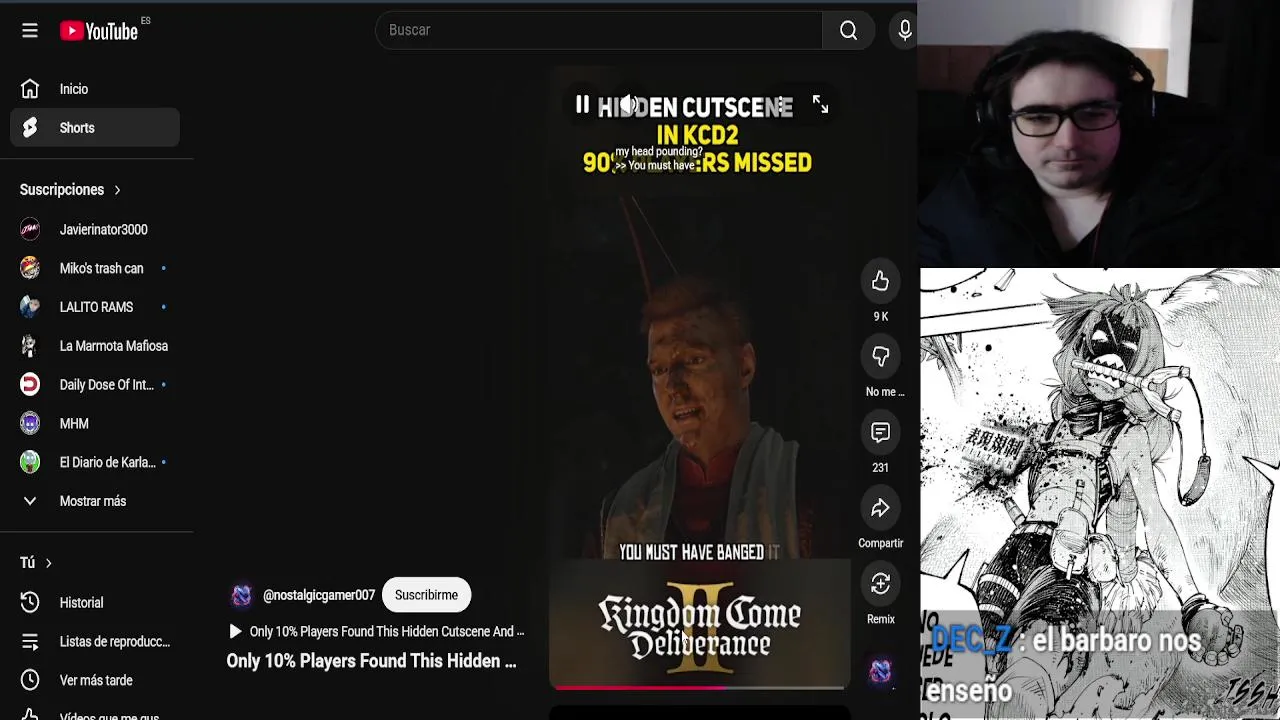Open @nostalgicgamer007 channel name
The height and width of the screenshot is (720, 1280).
tap(319, 595)
